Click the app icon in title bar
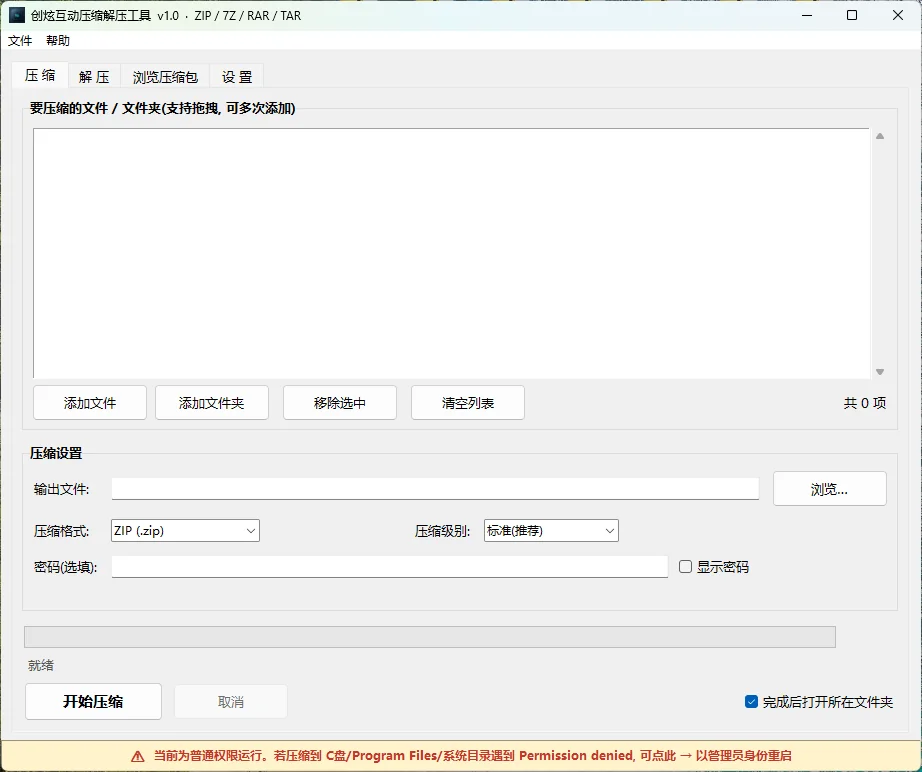 pos(16,15)
